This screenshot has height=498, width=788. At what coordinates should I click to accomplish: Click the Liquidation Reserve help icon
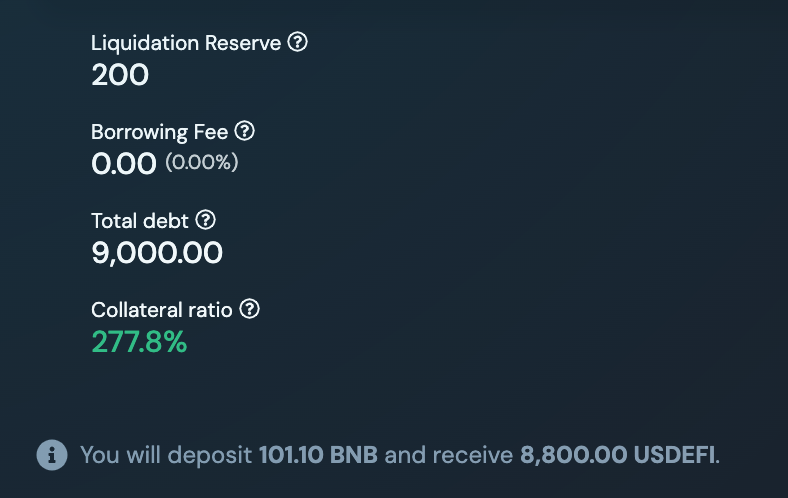pos(297,43)
